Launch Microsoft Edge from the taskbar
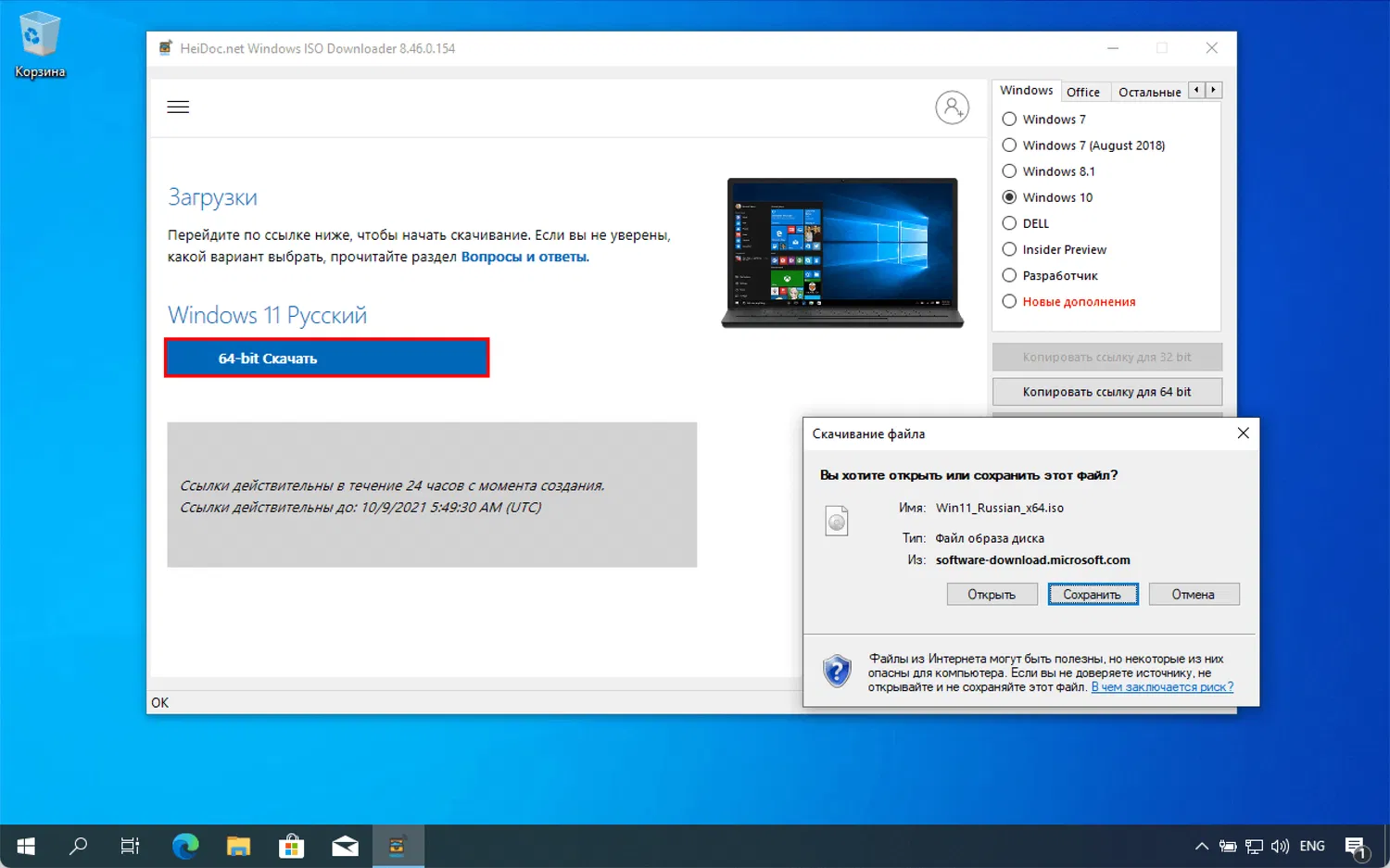 [x=184, y=846]
